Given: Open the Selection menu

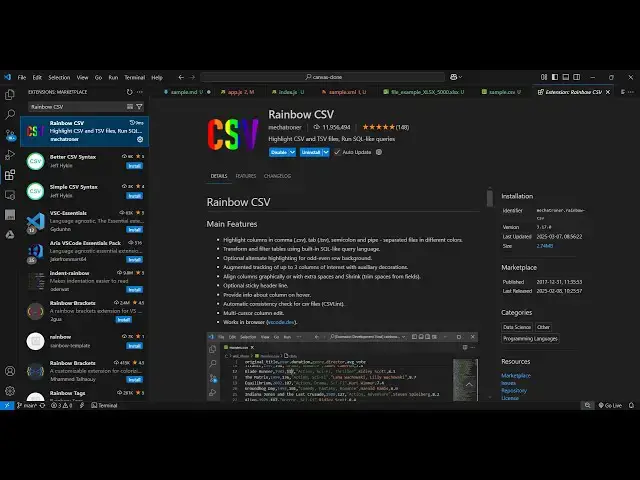Looking at the screenshot, I should coord(59,77).
